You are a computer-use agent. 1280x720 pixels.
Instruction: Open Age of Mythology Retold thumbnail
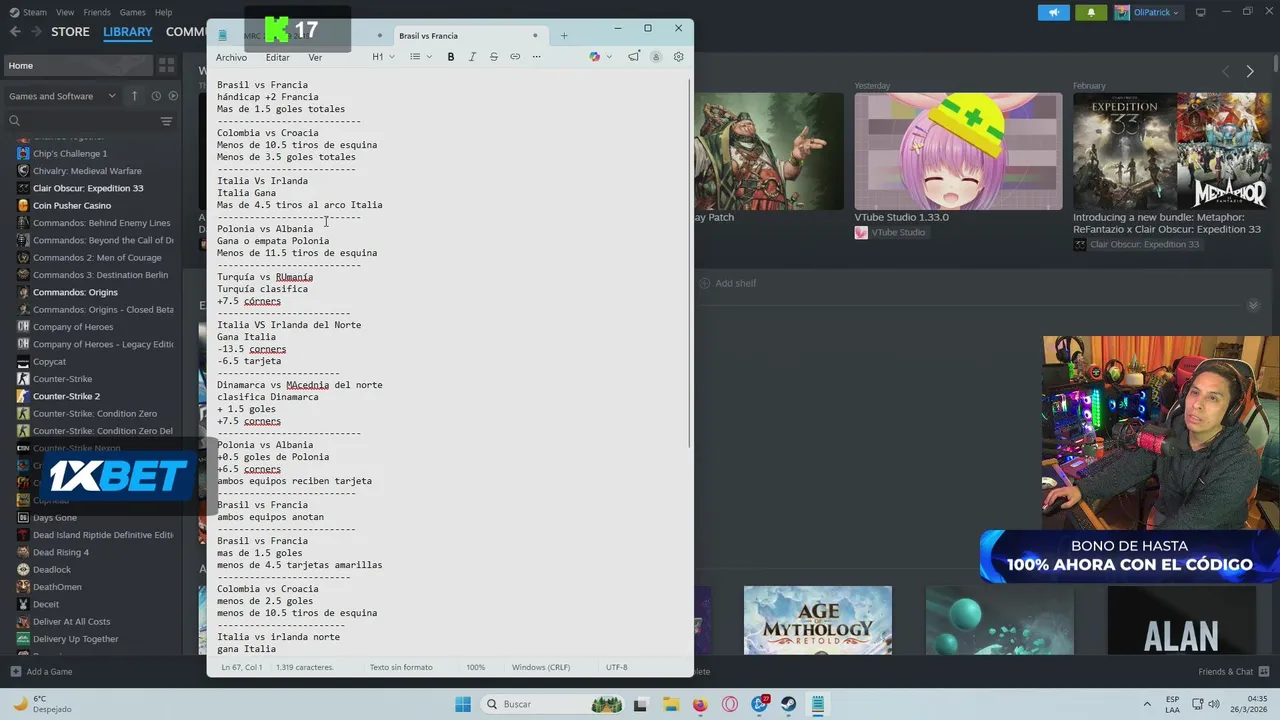[x=818, y=620]
